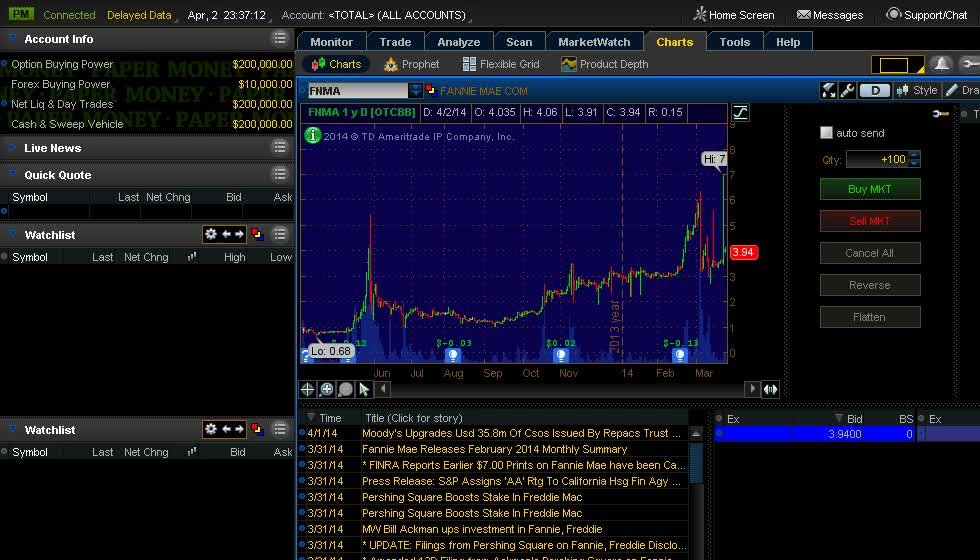Click the chart expand/compress time axis icon

click(771, 389)
